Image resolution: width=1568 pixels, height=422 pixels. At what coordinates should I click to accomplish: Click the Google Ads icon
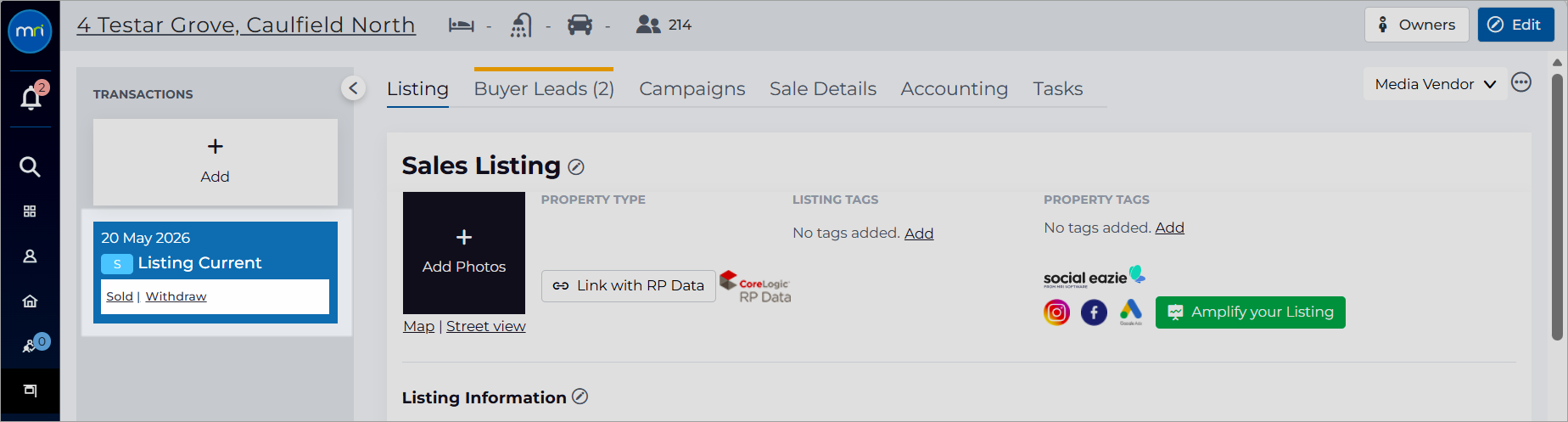[1131, 312]
